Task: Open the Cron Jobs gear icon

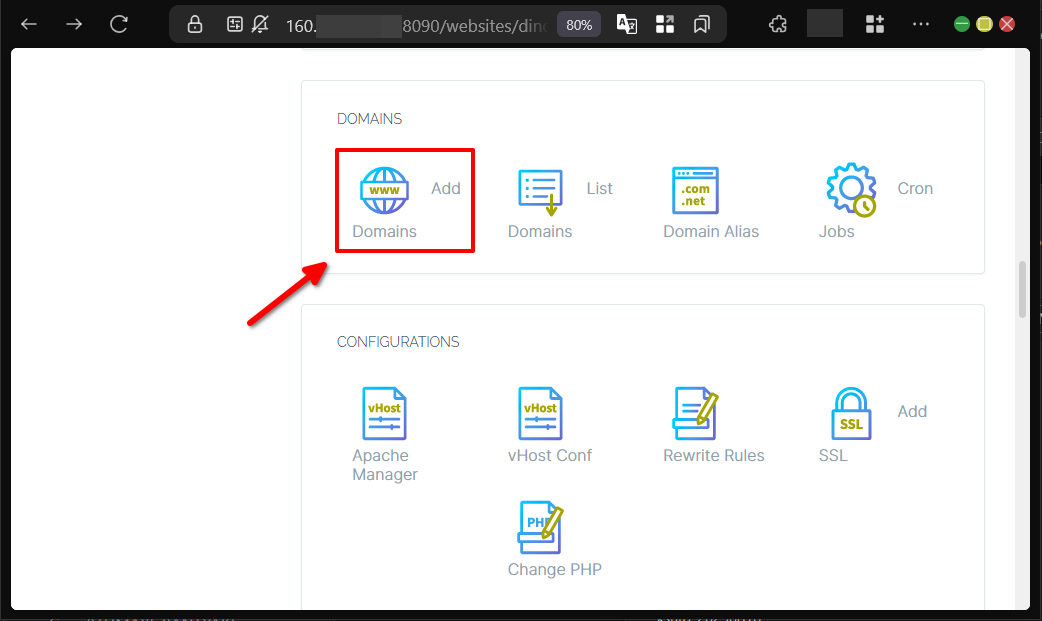Action: click(850, 190)
